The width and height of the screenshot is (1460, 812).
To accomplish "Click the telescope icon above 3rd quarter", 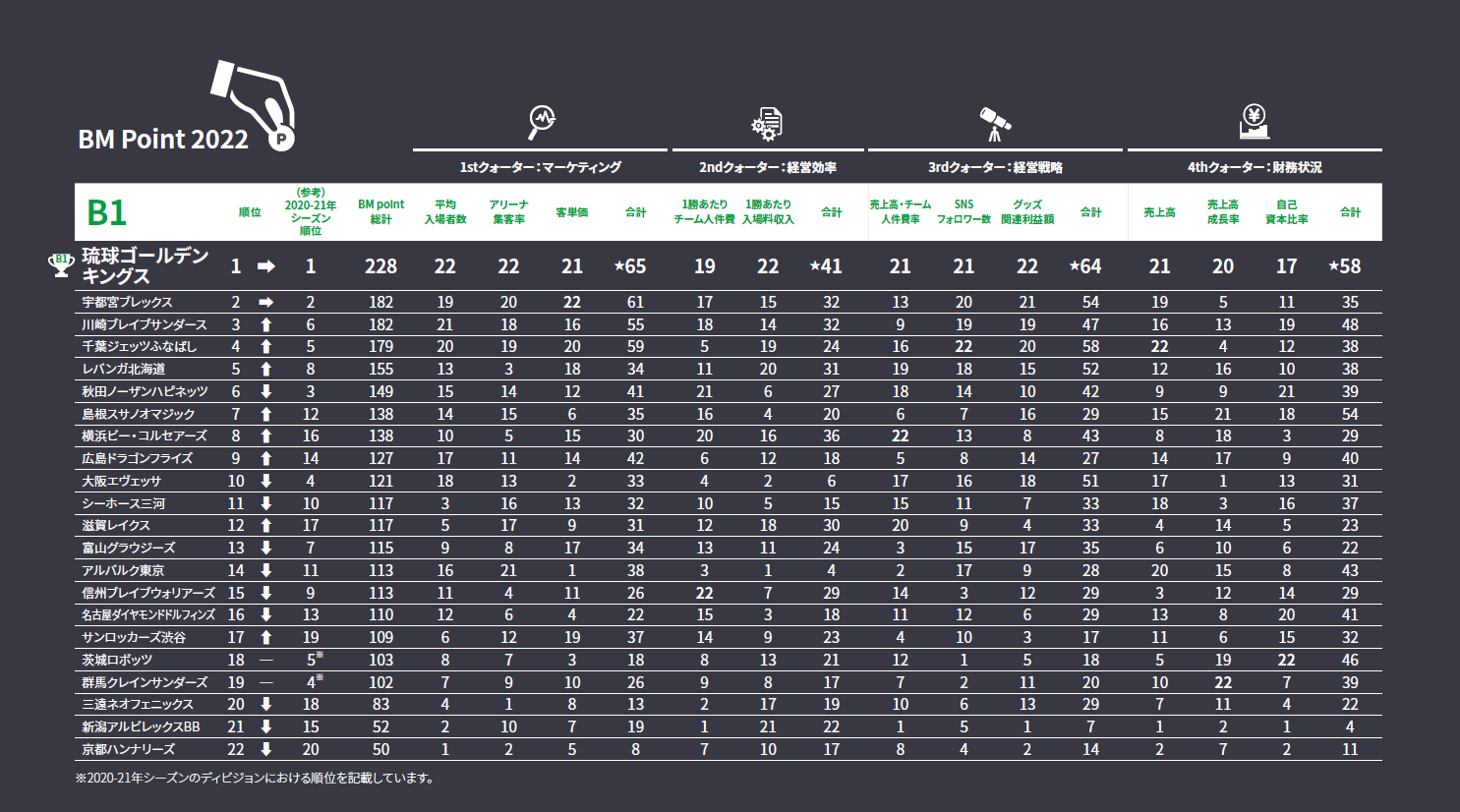I will coord(995,123).
